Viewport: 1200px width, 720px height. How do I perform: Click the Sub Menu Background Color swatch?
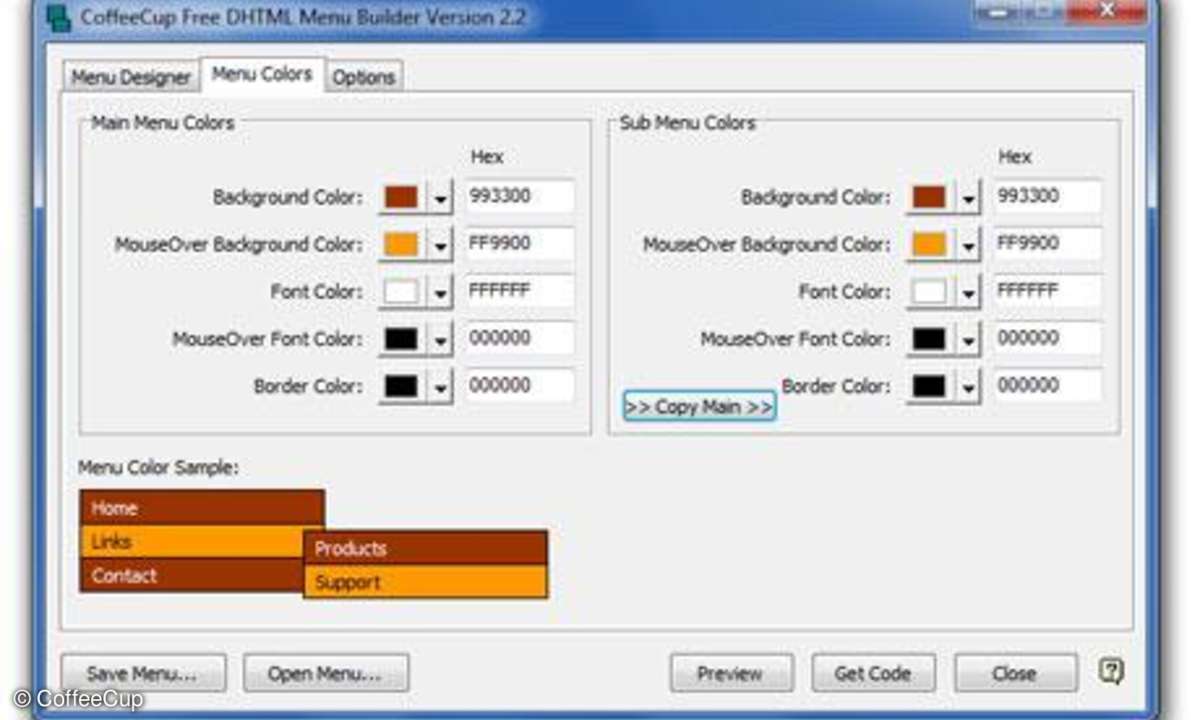coord(929,197)
